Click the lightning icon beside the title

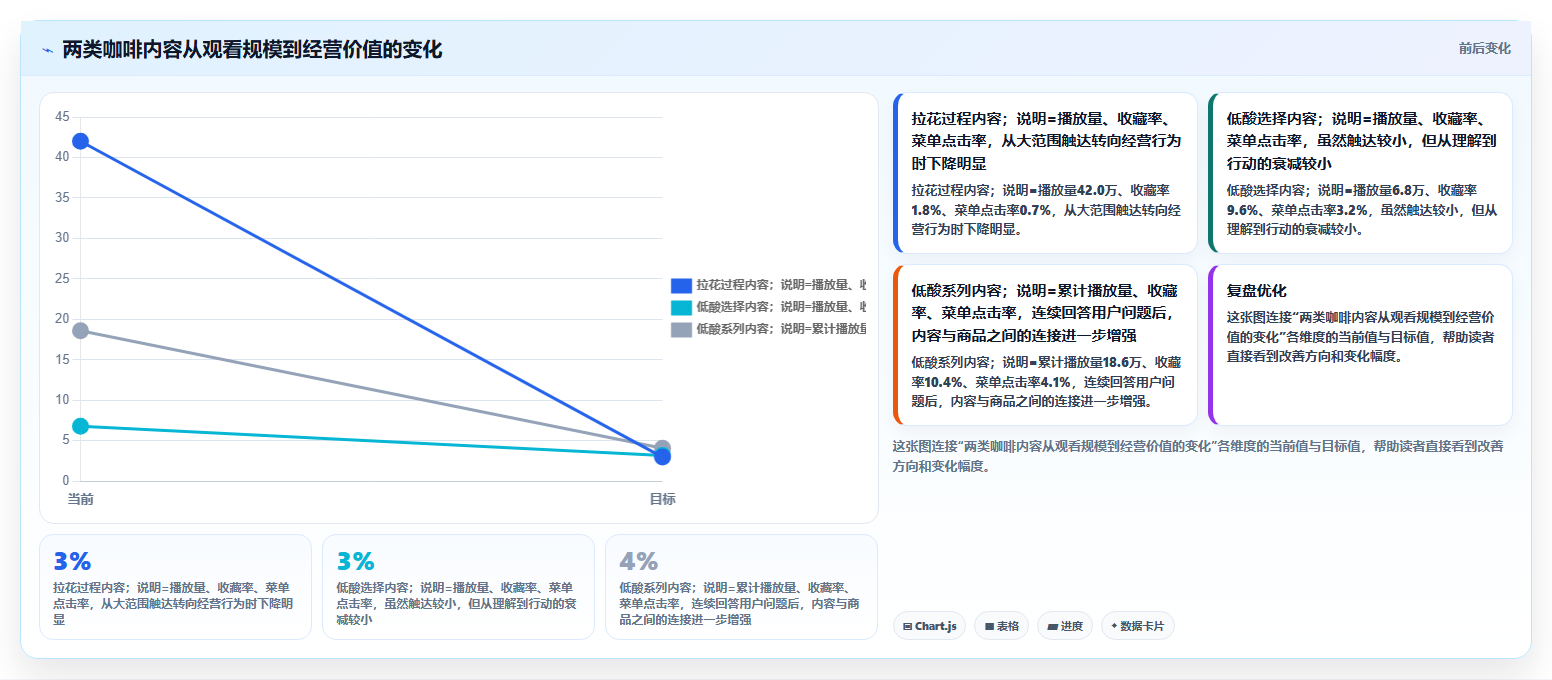47,50
